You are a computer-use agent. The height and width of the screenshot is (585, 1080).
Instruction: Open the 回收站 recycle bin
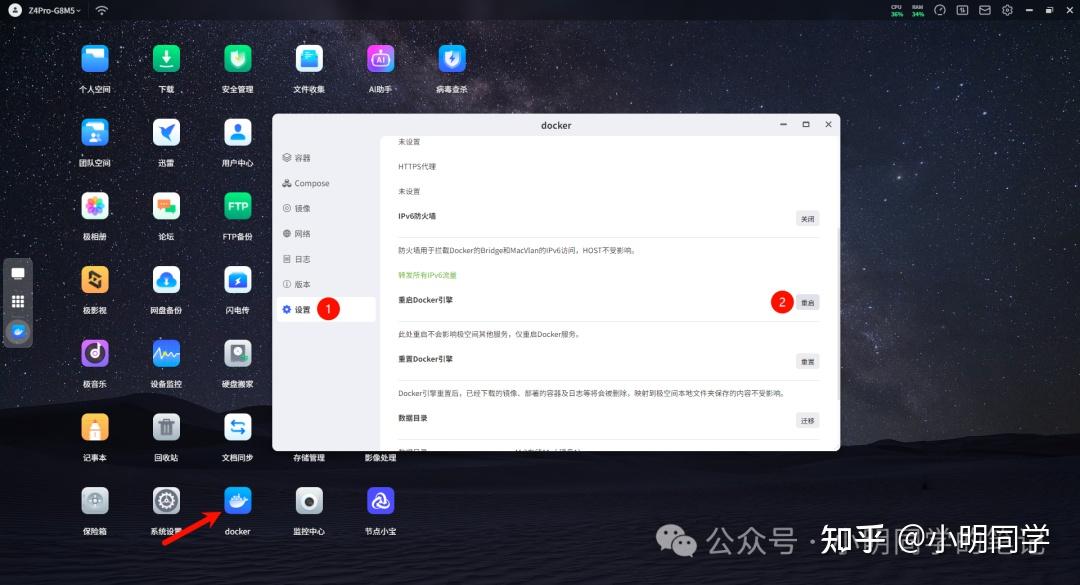coord(166,428)
